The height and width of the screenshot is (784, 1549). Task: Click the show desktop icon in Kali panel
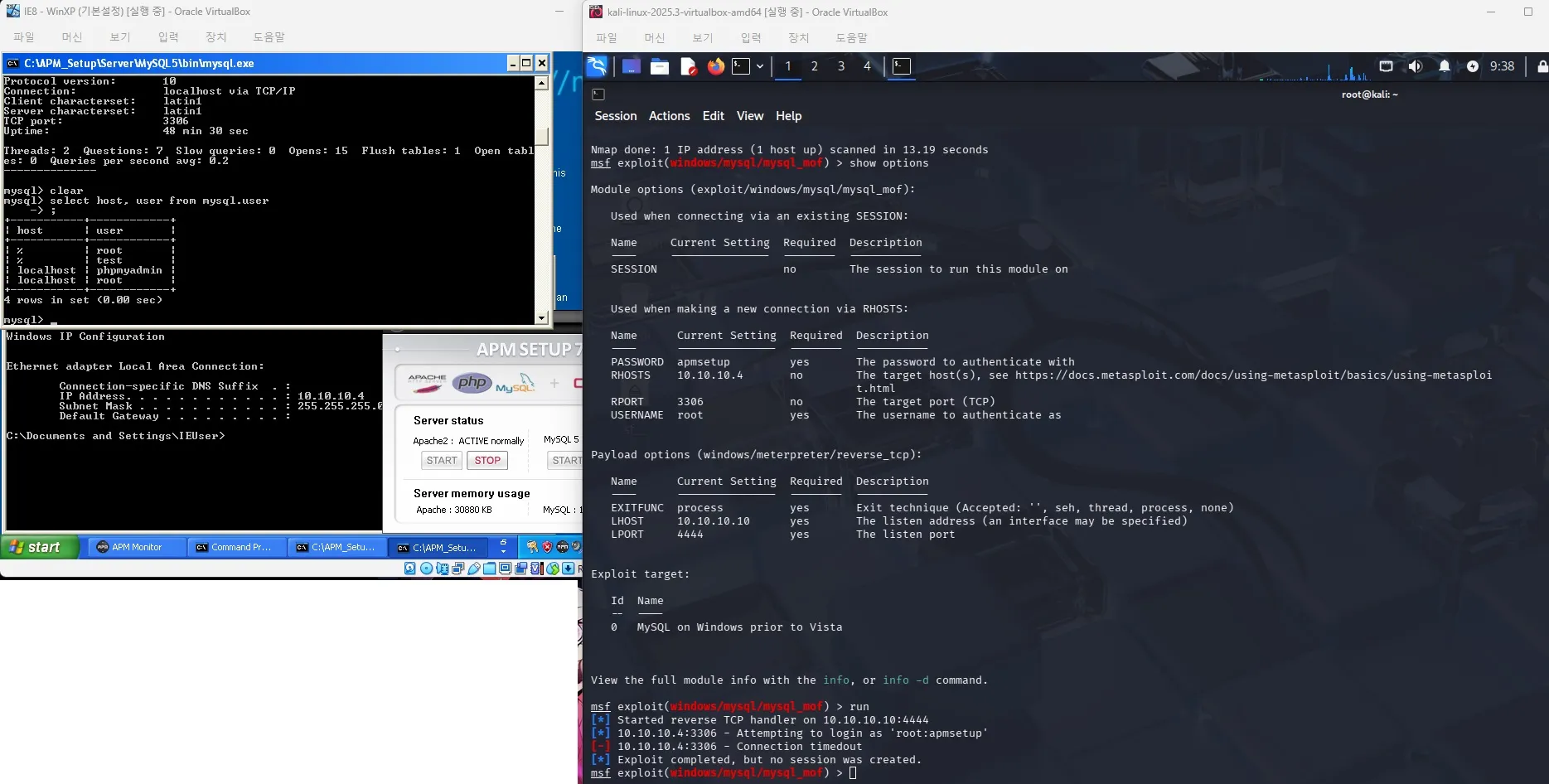click(632, 66)
